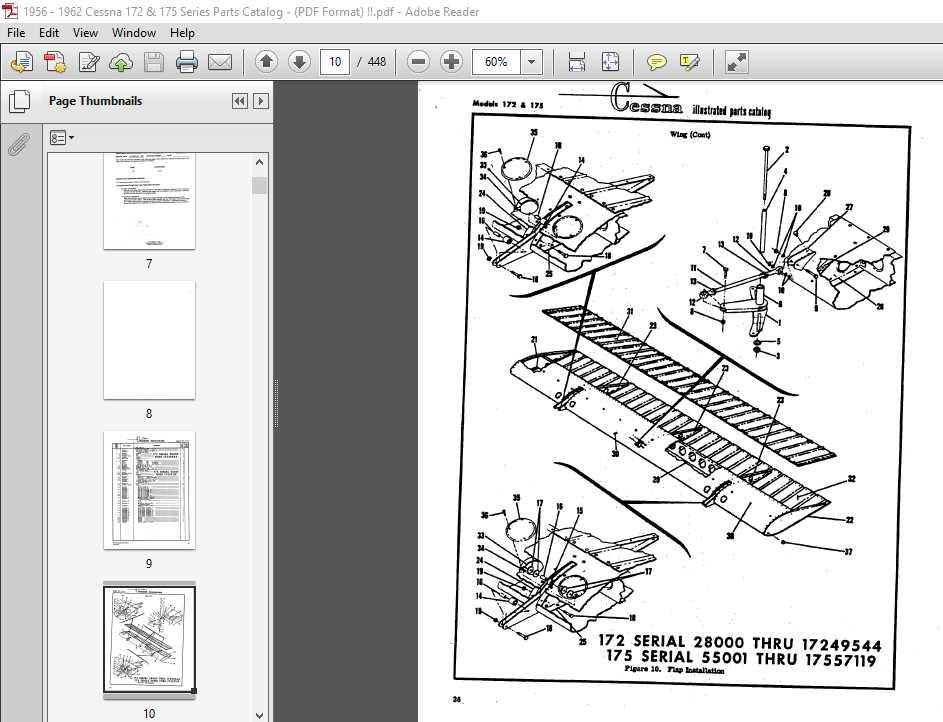Select the page 9 thumbnail
Viewport: 943px width, 722px height.
click(x=149, y=490)
